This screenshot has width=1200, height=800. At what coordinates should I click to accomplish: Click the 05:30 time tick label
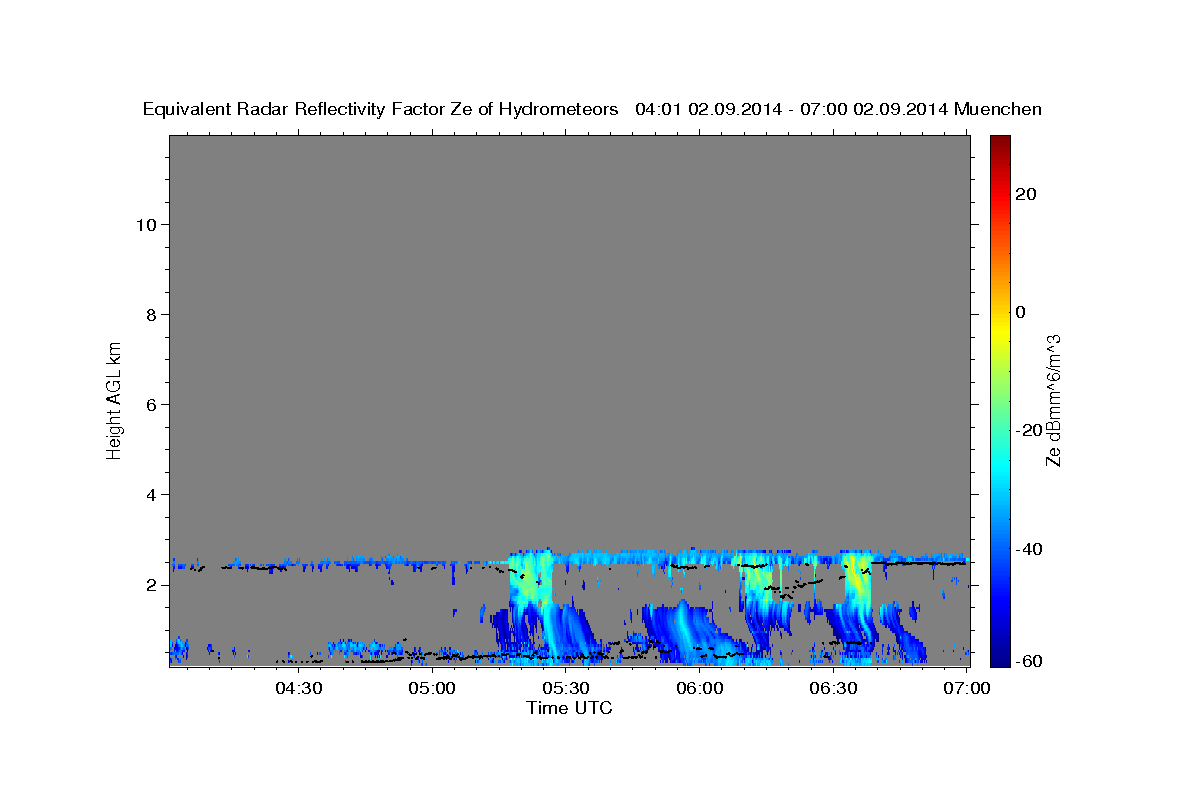click(x=565, y=688)
